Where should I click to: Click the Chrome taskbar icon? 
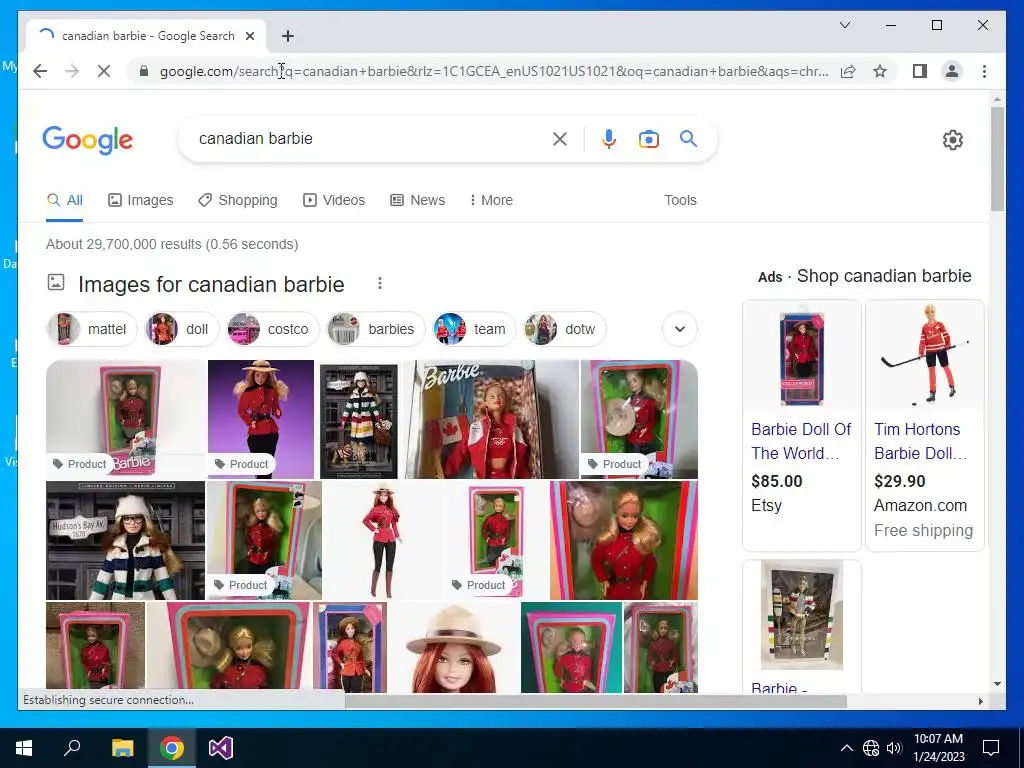tap(172, 748)
